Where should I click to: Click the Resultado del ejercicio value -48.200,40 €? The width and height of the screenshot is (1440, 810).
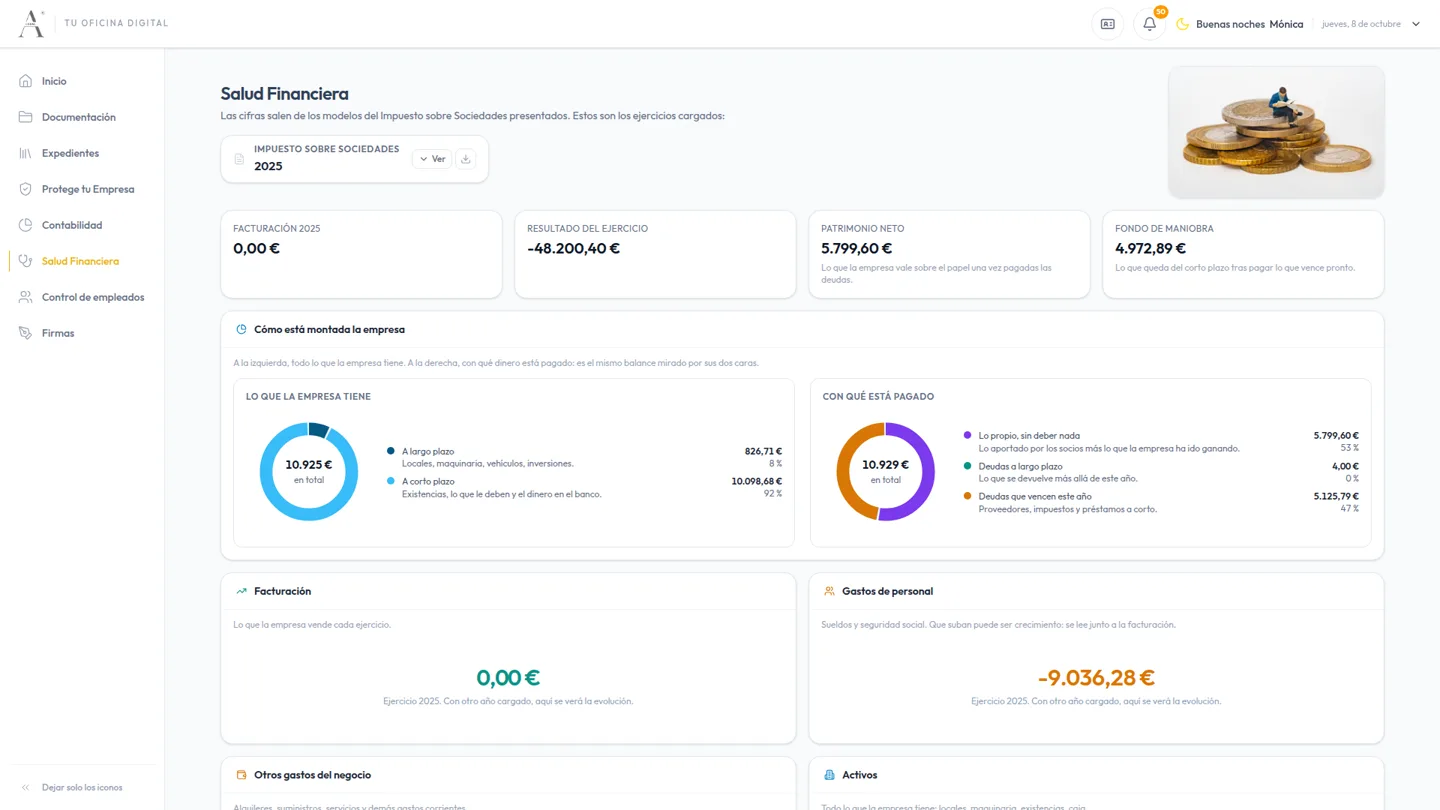click(x=574, y=248)
